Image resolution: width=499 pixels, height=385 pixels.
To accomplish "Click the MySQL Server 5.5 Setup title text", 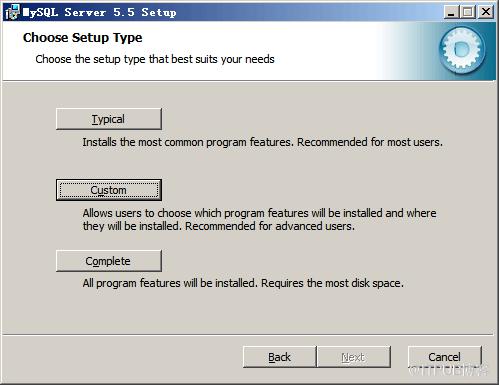I will point(99,13).
